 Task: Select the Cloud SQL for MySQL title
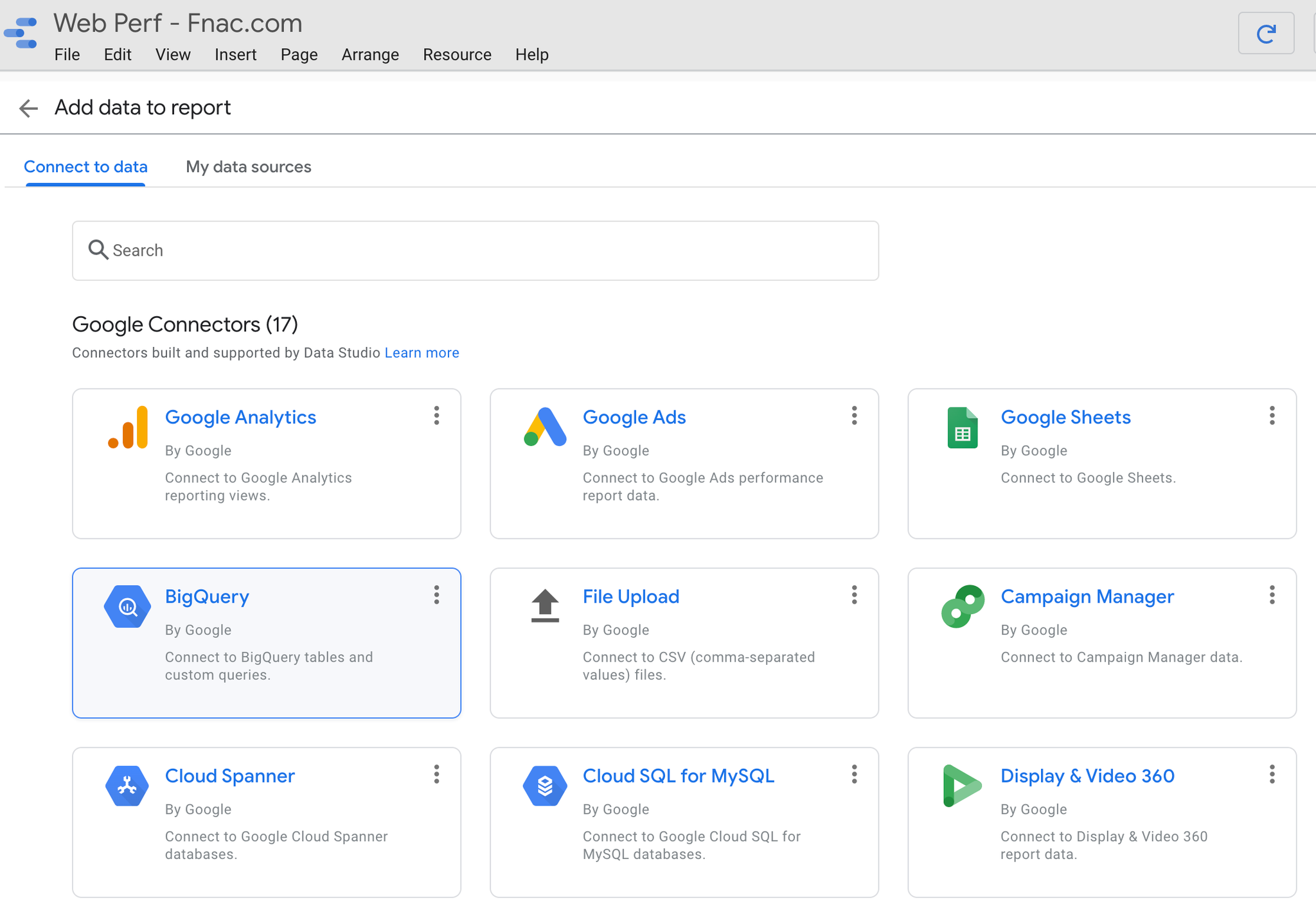(678, 776)
